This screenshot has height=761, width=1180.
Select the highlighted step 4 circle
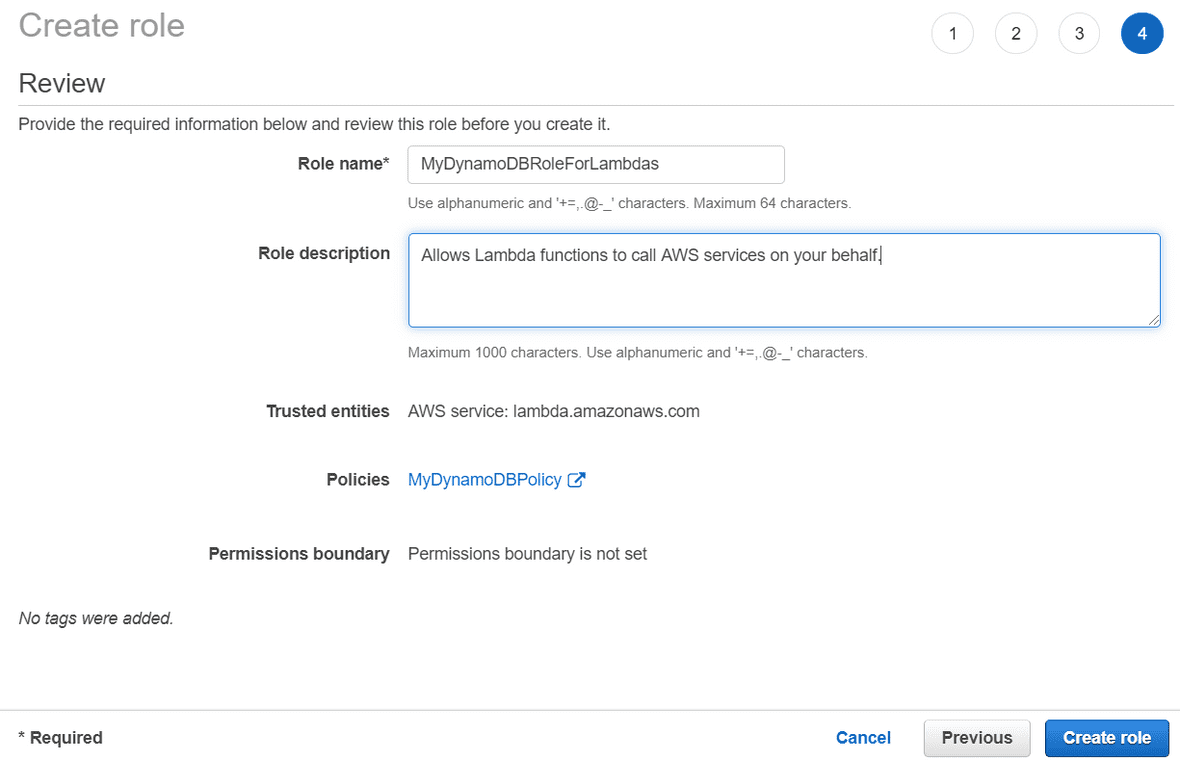[x=1142, y=33]
